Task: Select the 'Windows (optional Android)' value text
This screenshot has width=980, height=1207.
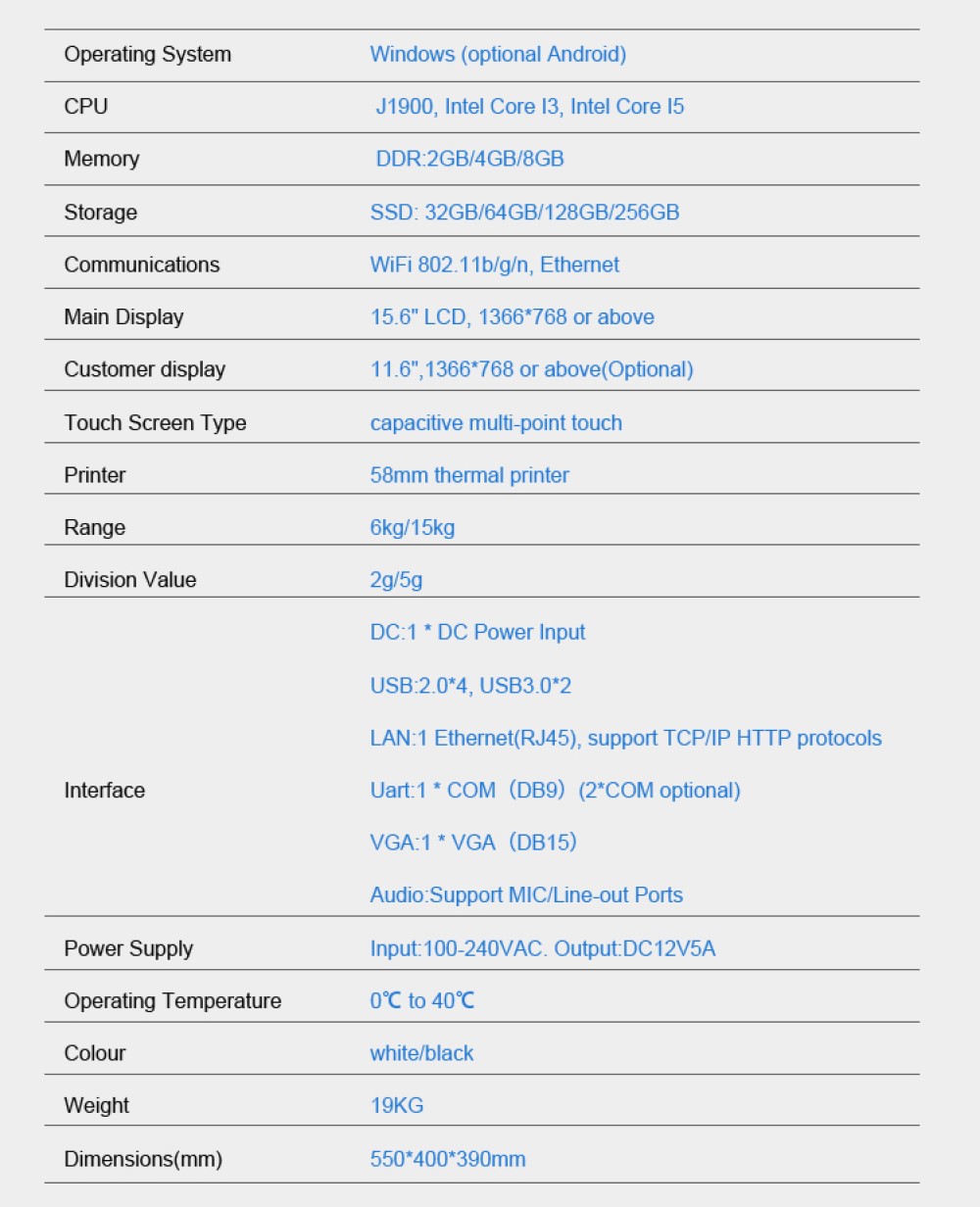Action: 498,55
